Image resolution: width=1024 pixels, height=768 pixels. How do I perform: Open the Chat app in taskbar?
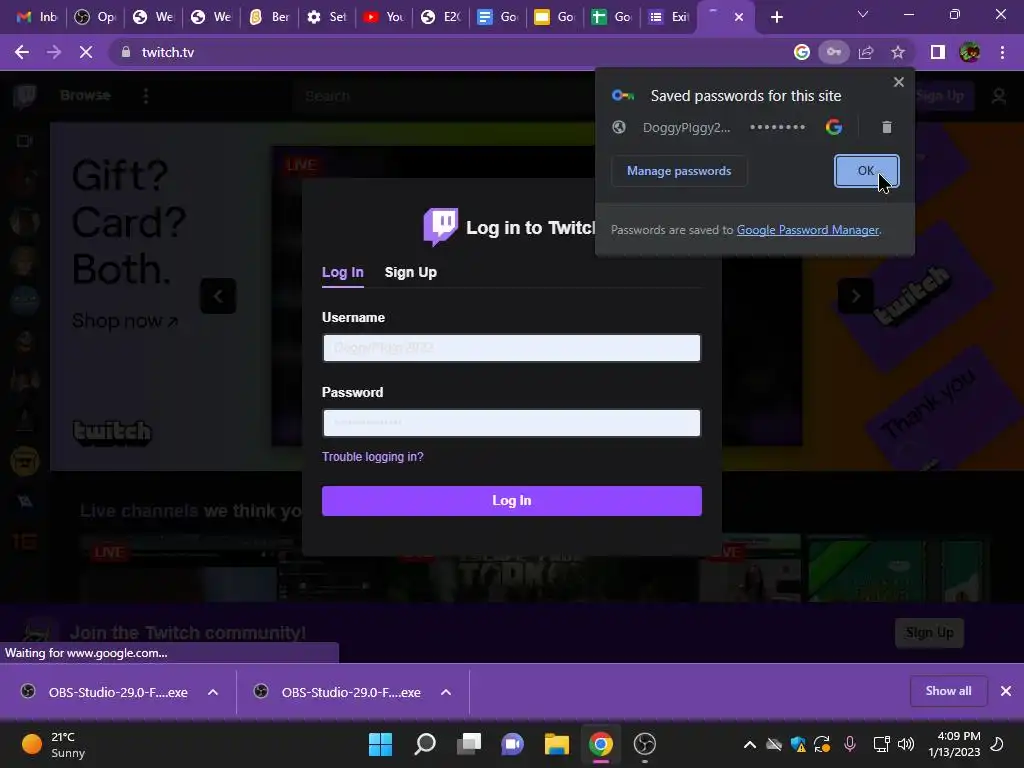click(x=513, y=744)
